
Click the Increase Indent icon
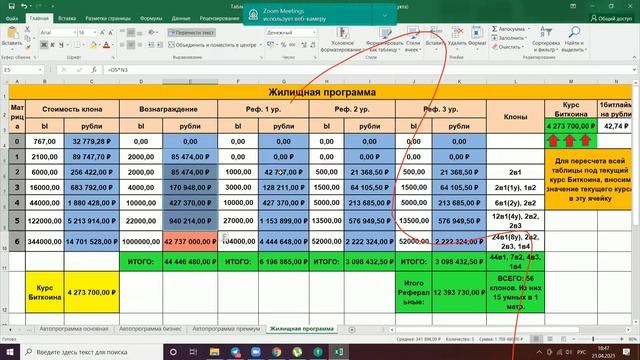coord(160,45)
